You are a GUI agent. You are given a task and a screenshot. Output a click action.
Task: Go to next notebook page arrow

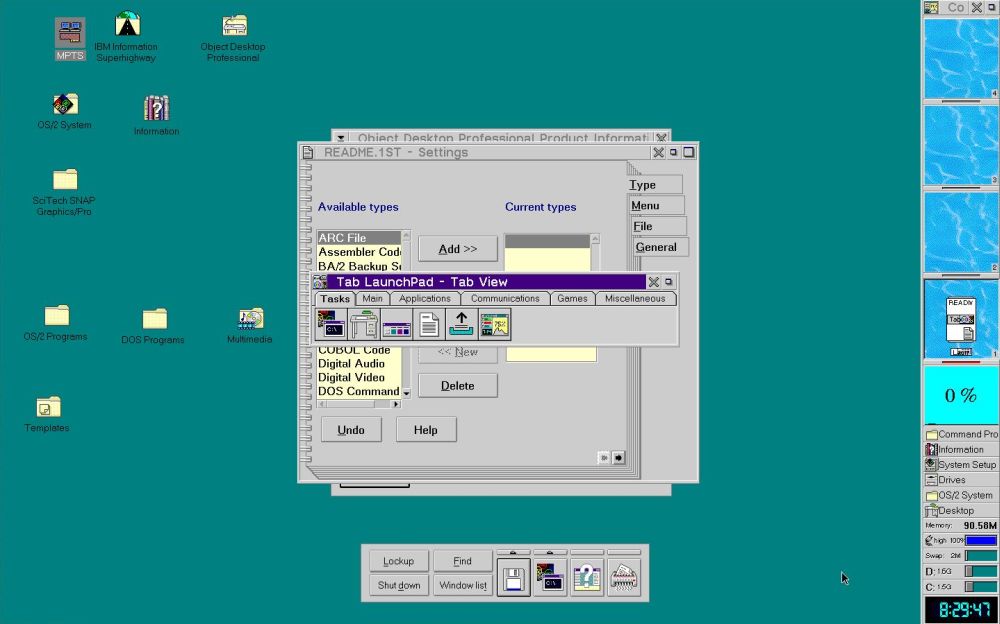point(619,457)
